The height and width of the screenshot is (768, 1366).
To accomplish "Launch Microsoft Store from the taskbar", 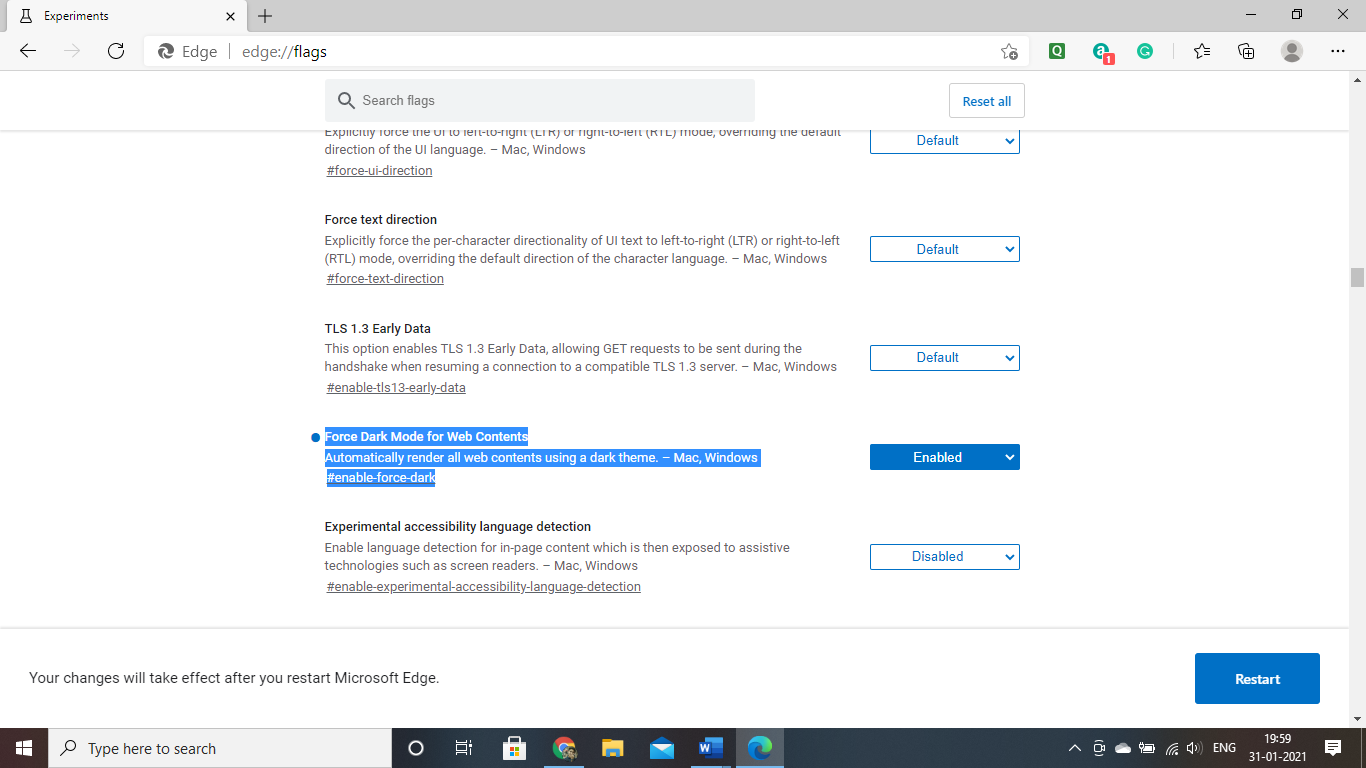I will coord(515,748).
